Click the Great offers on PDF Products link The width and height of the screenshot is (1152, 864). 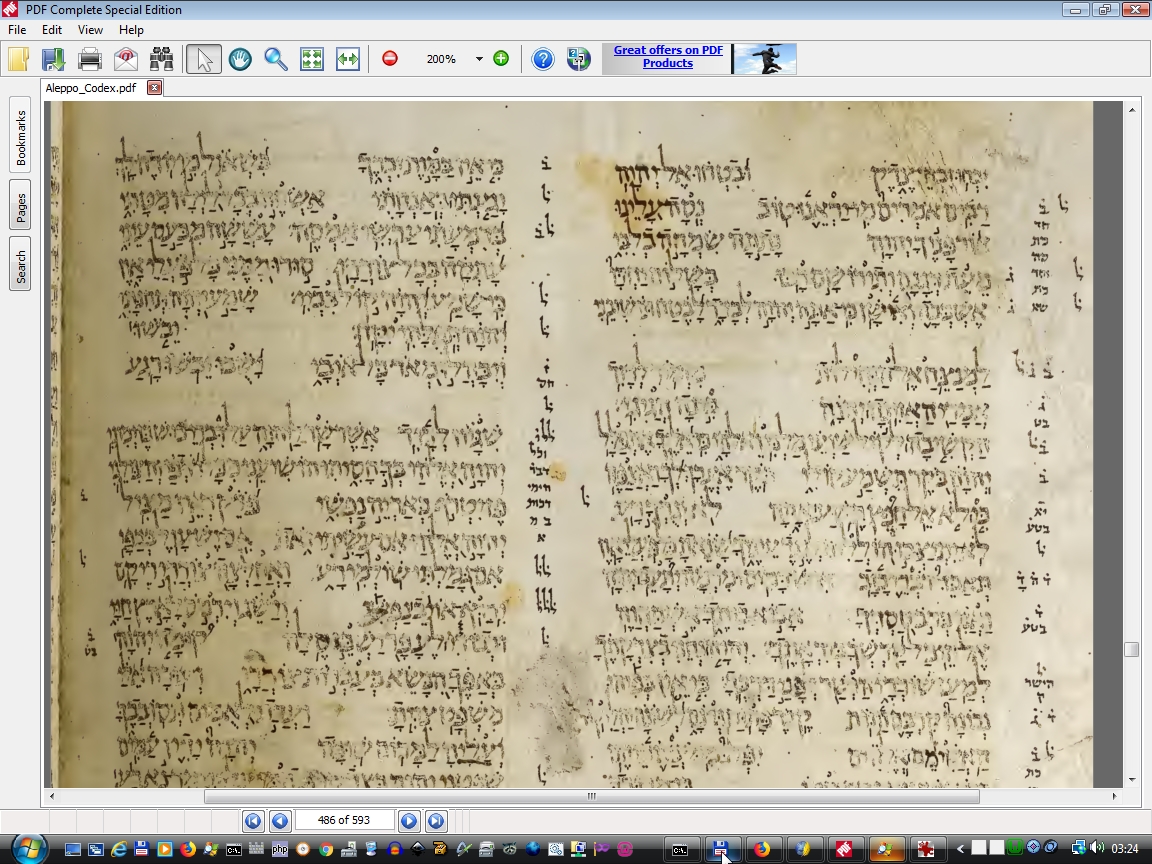(668, 57)
